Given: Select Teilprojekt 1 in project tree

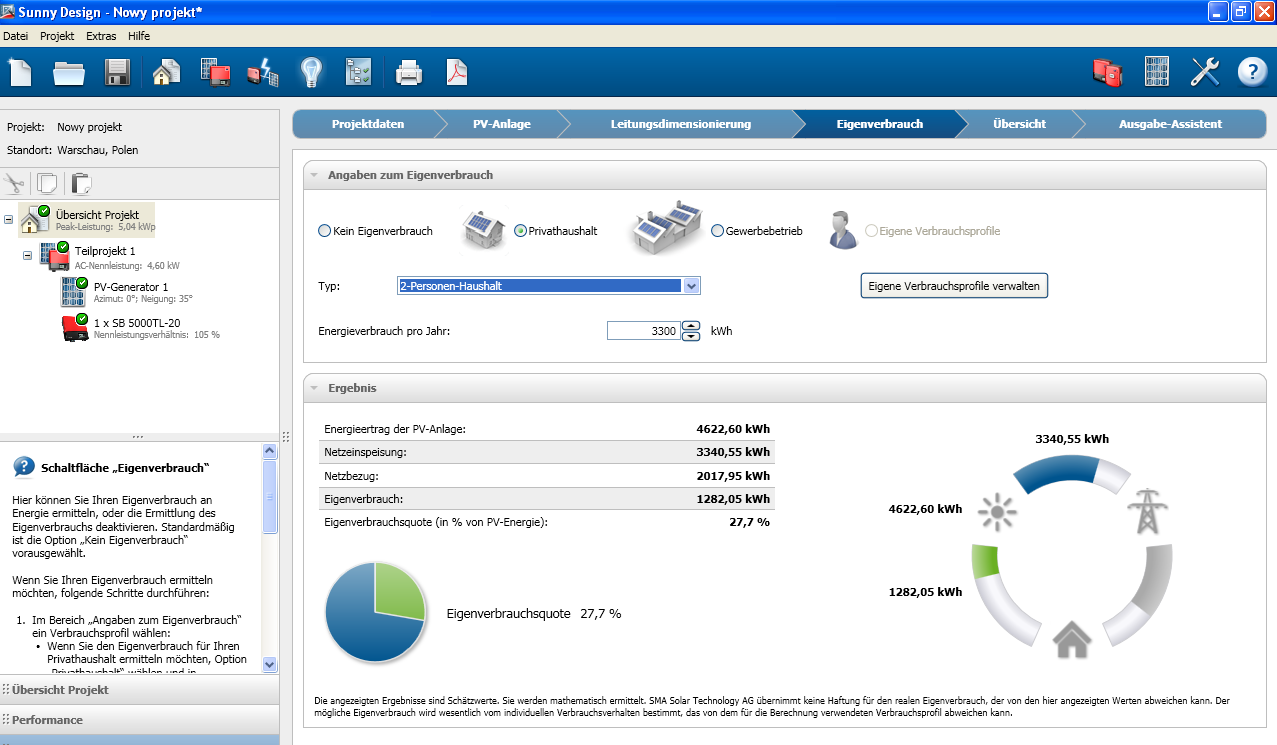Looking at the screenshot, I should (110, 256).
